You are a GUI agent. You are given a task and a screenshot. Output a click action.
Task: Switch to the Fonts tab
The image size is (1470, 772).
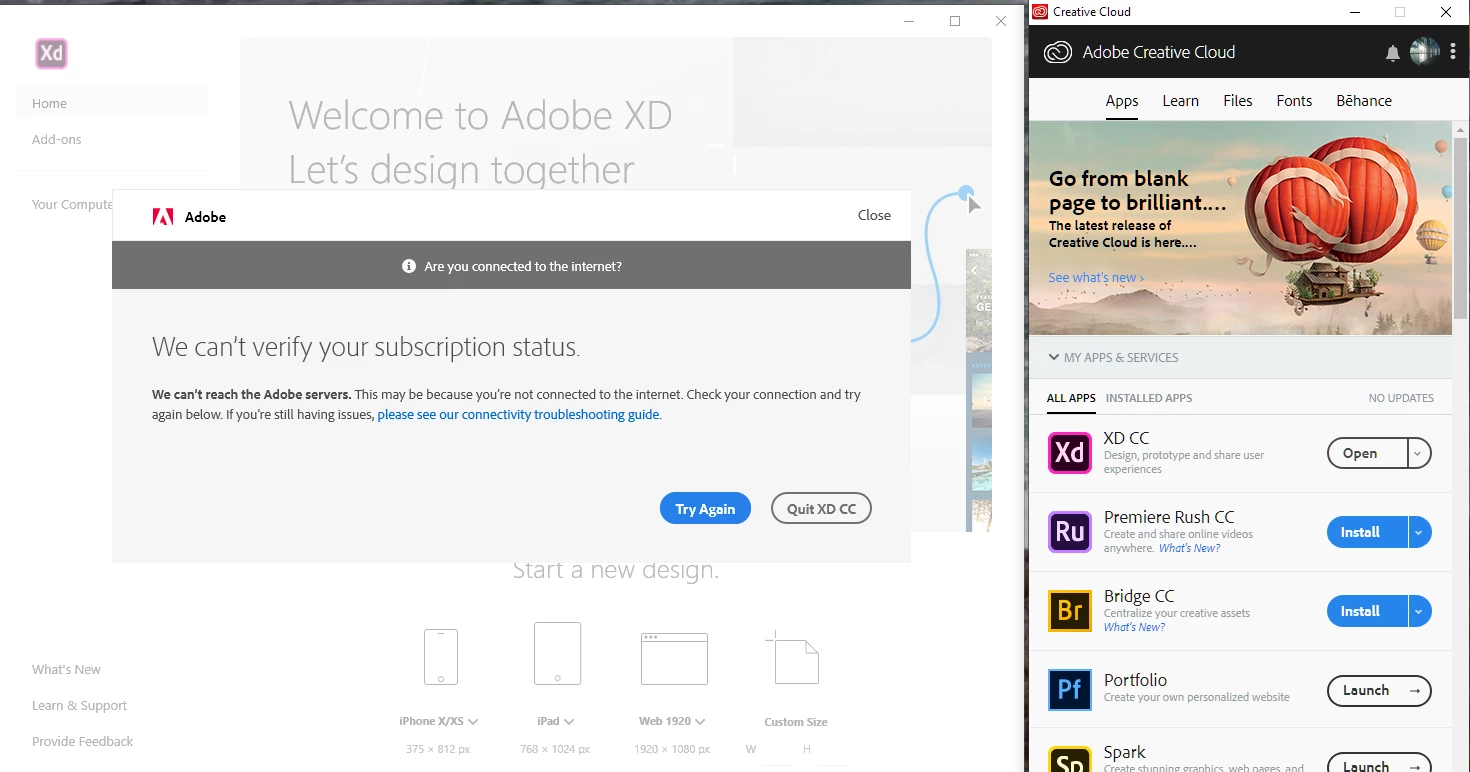[1294, 101]
